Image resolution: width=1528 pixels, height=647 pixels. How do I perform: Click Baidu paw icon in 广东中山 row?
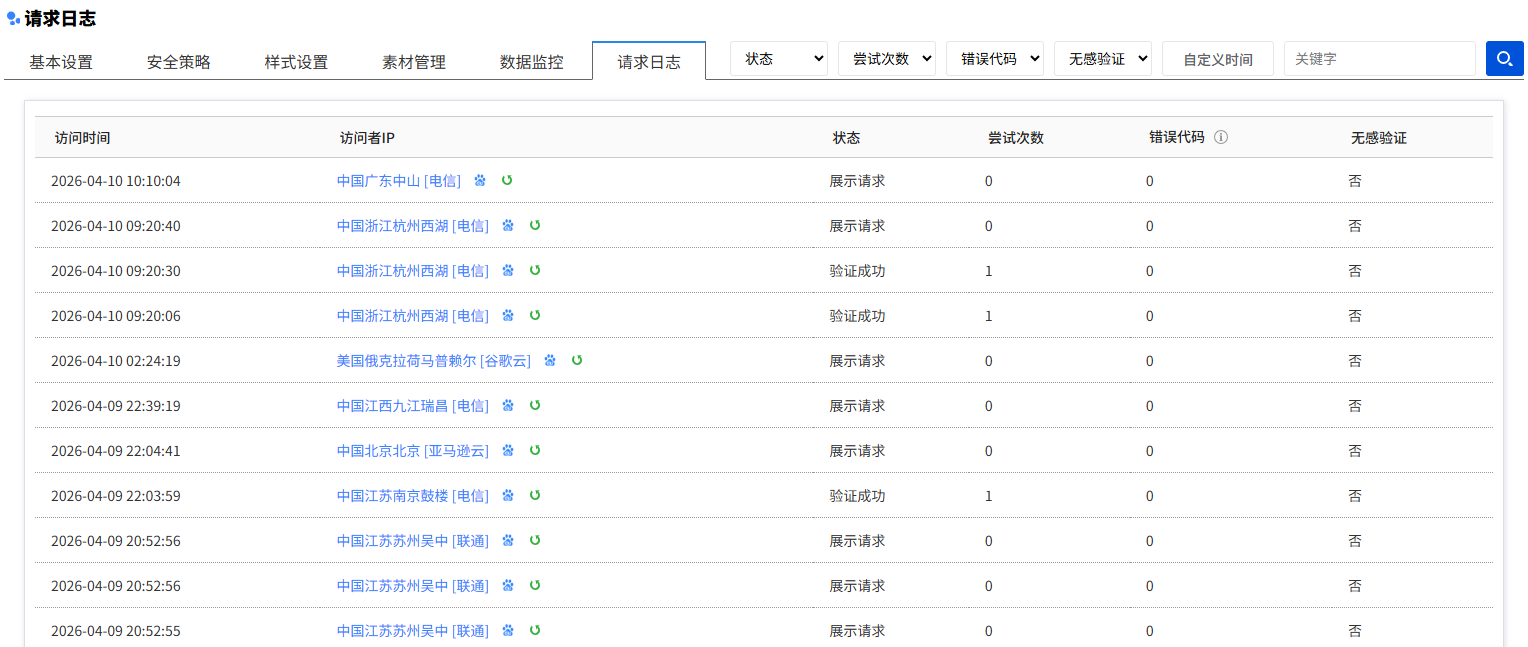480,180
